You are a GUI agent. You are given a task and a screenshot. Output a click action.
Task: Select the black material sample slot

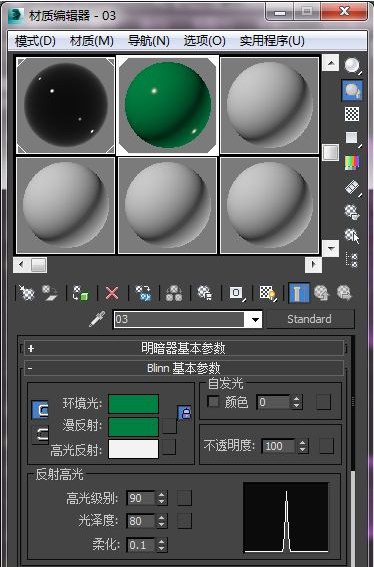(65, 105)
